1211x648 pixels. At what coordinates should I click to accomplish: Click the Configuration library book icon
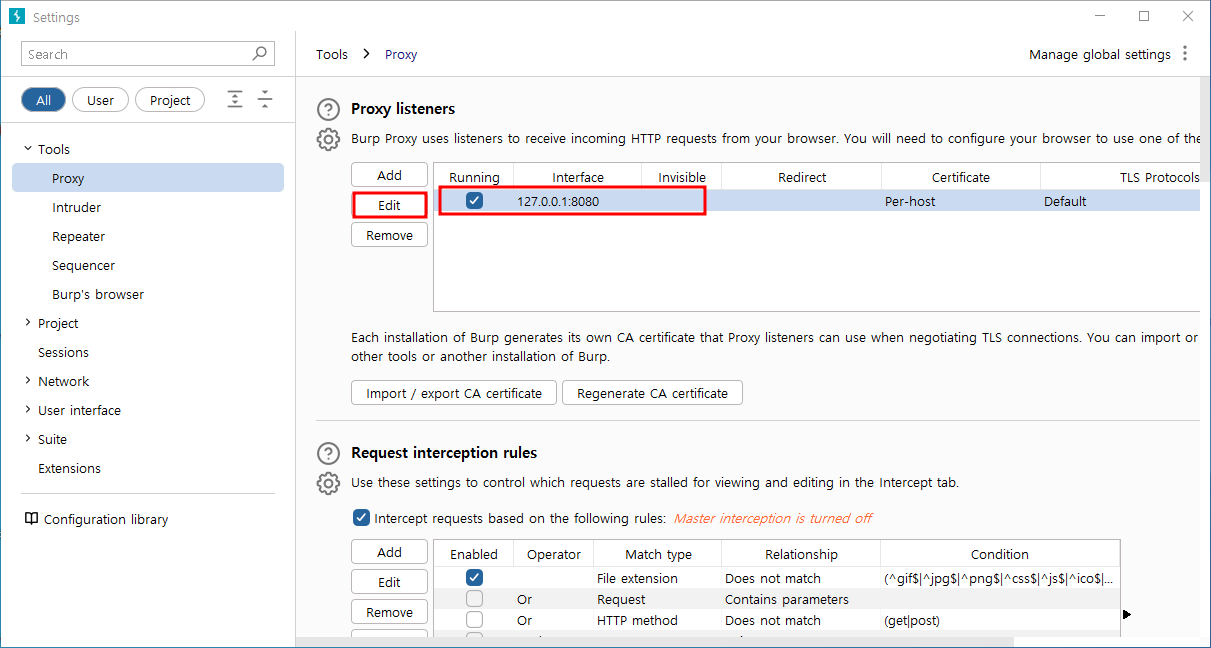[31, 519]
